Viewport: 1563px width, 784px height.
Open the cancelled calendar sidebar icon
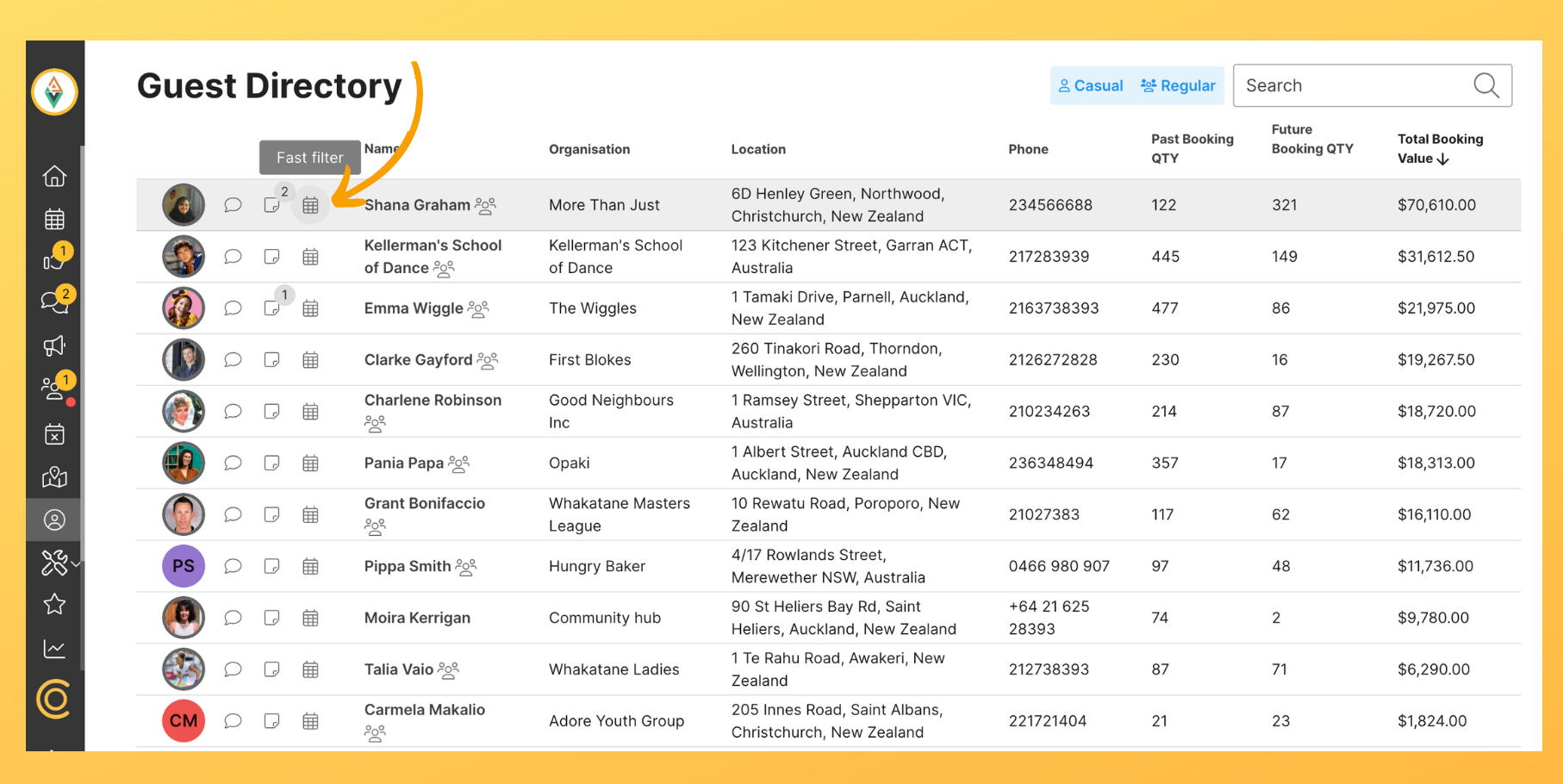tap(54, 434)
